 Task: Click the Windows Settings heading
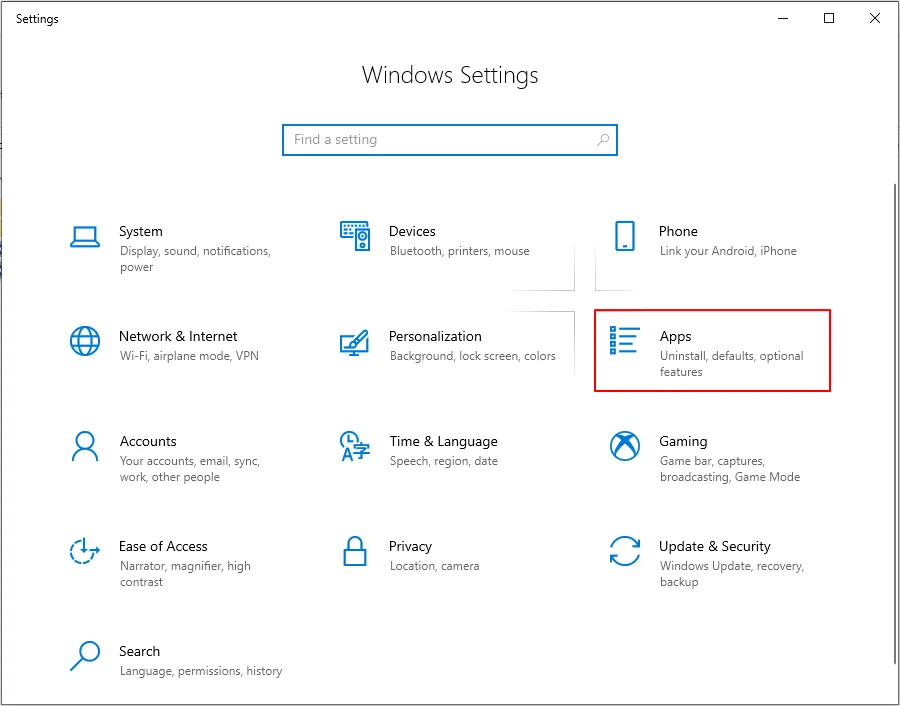tap(450, 75)
